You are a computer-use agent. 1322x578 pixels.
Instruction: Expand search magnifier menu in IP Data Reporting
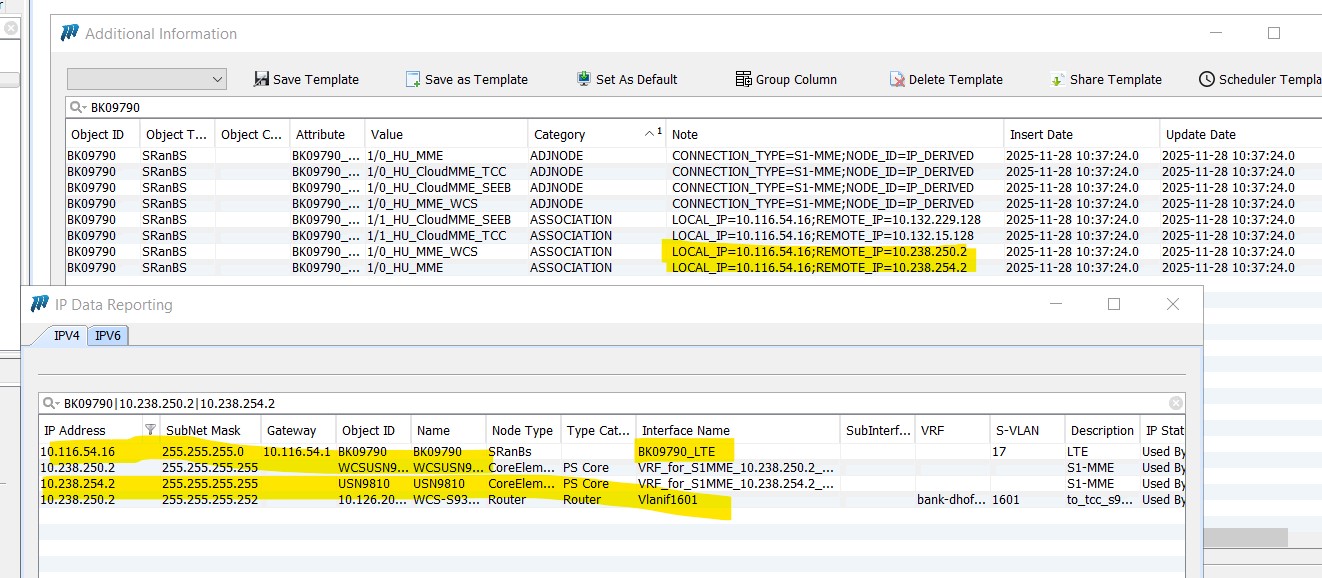[x=51, y=404]
